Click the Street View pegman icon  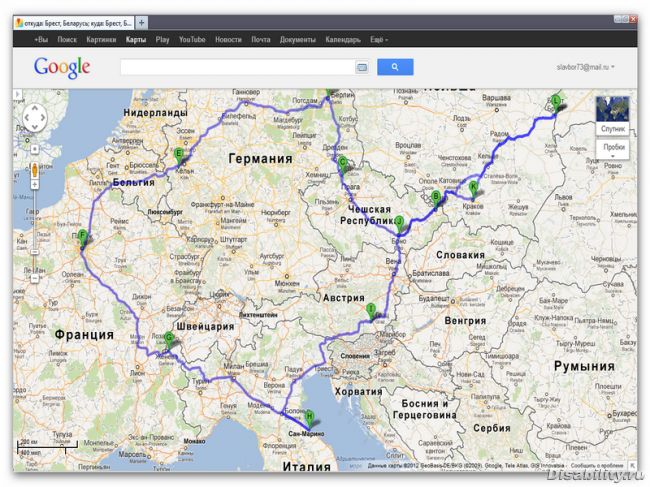pyautogui.click(x=35, y=170)
